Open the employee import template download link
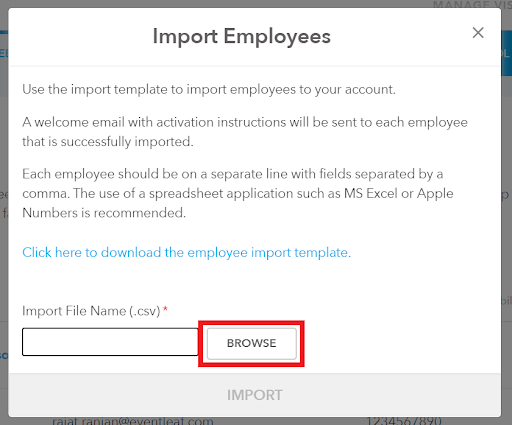This screenshot has height=425, width=512. (x=186, y=252)
